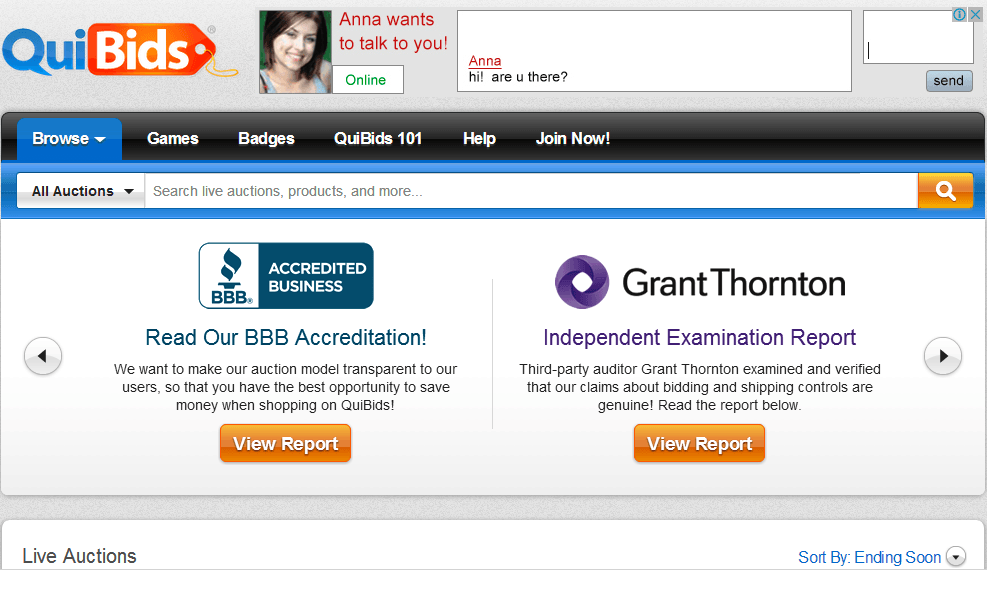987x592 pixels.
Task: Go to next carousel slide arrow
Action: (x=943, y=356)
